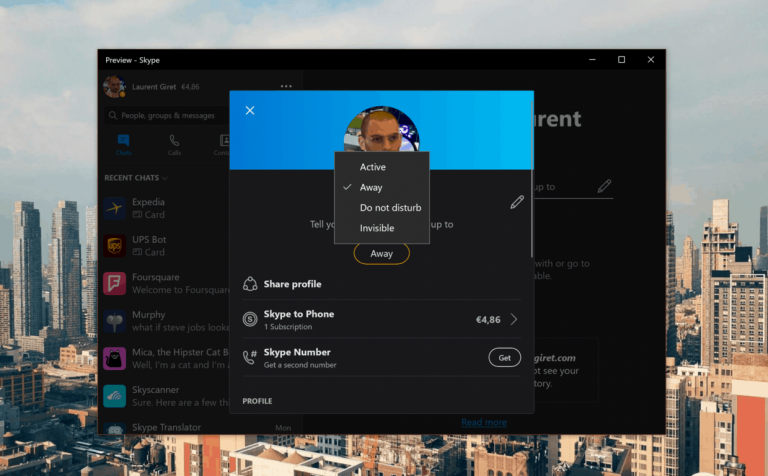Follow the Read more link
This screenshot has height=476, width=768.
click(x=484, y=422)
